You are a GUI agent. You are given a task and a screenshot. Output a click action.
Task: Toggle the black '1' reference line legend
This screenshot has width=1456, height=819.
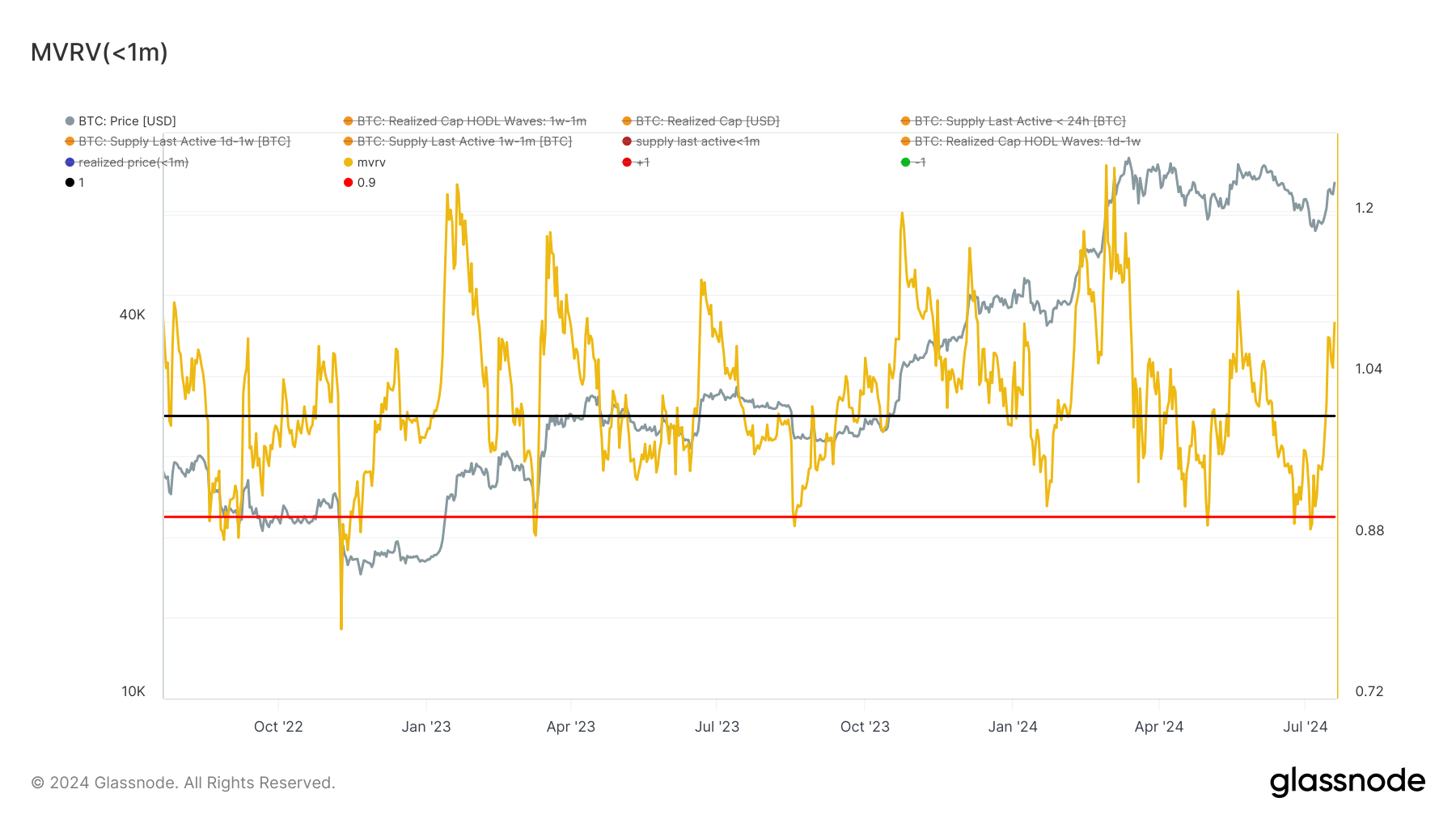click(74, 183)
